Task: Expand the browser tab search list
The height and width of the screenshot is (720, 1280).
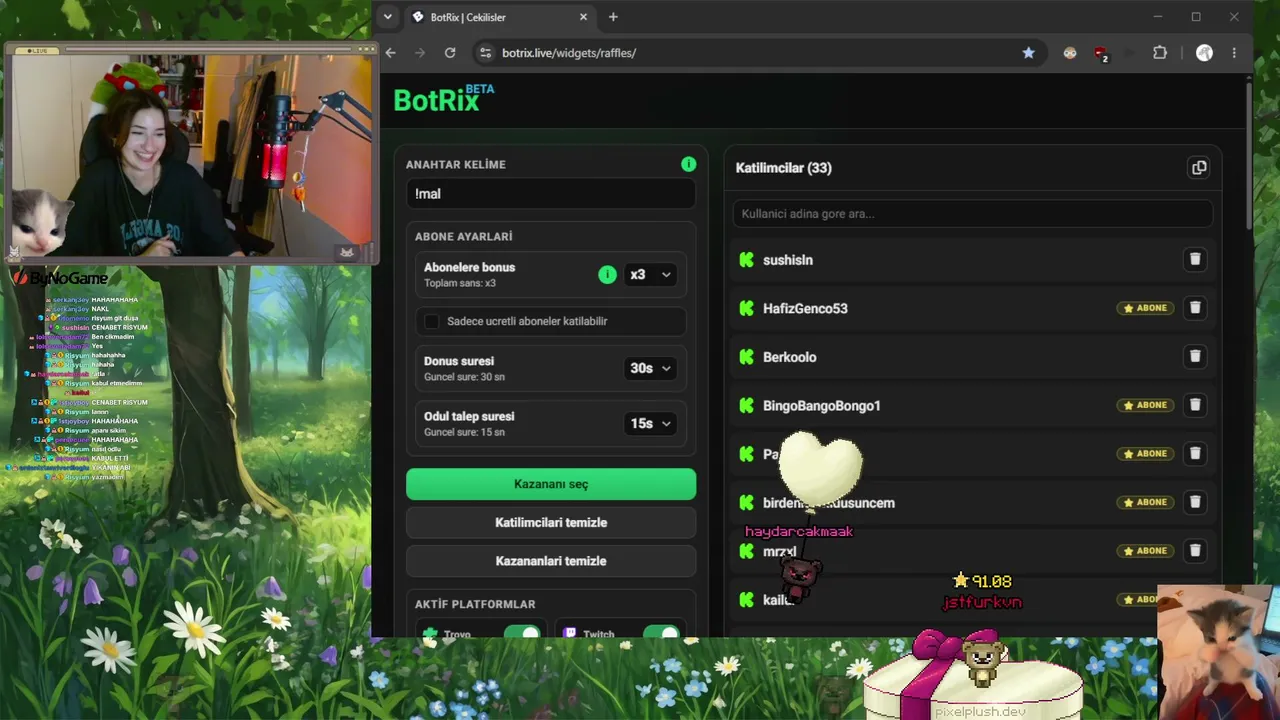Action: click(x=388, y=17)
